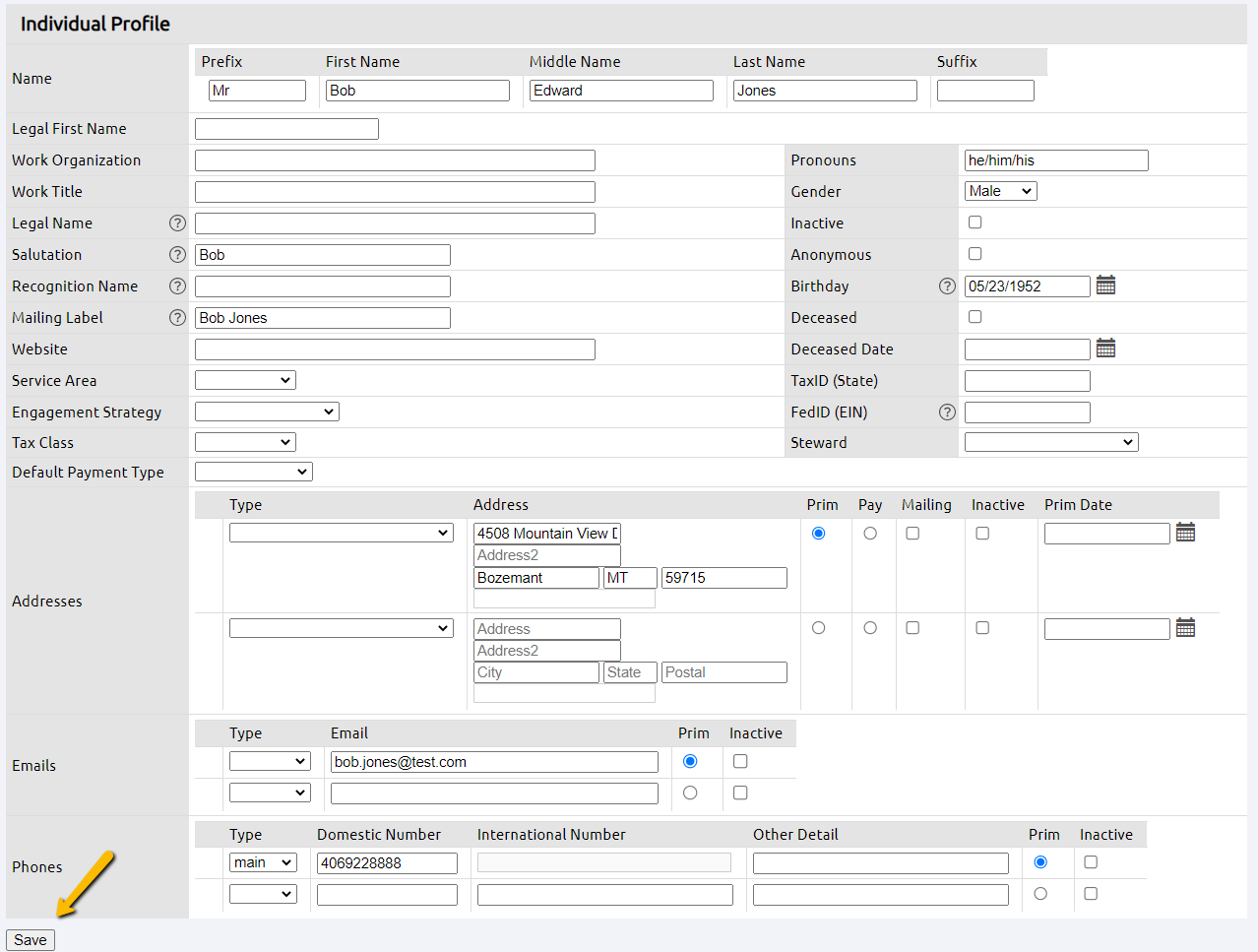This screenshot has height=952, width=1258.
Task: Click the city field containing Bozemant
Action: point(536,578)
